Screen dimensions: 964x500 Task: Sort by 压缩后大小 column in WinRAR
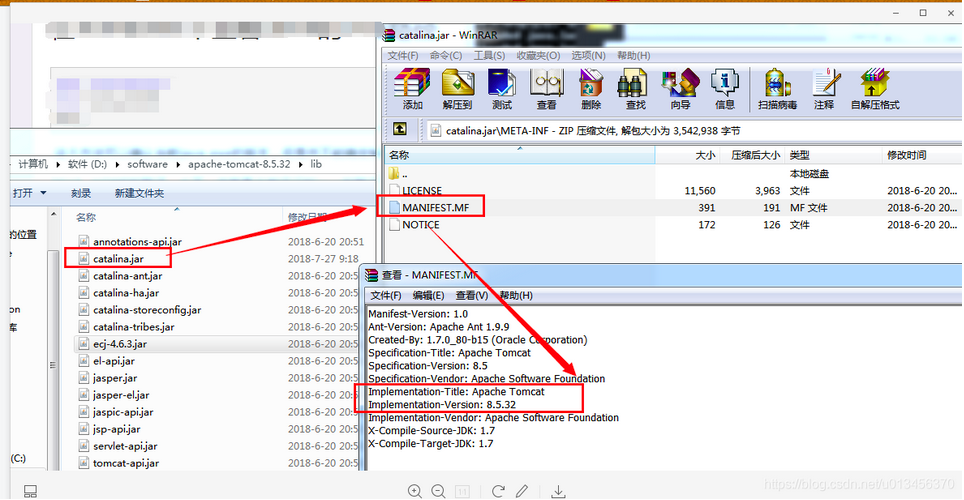pyautogui.click(x=755, y=155)
